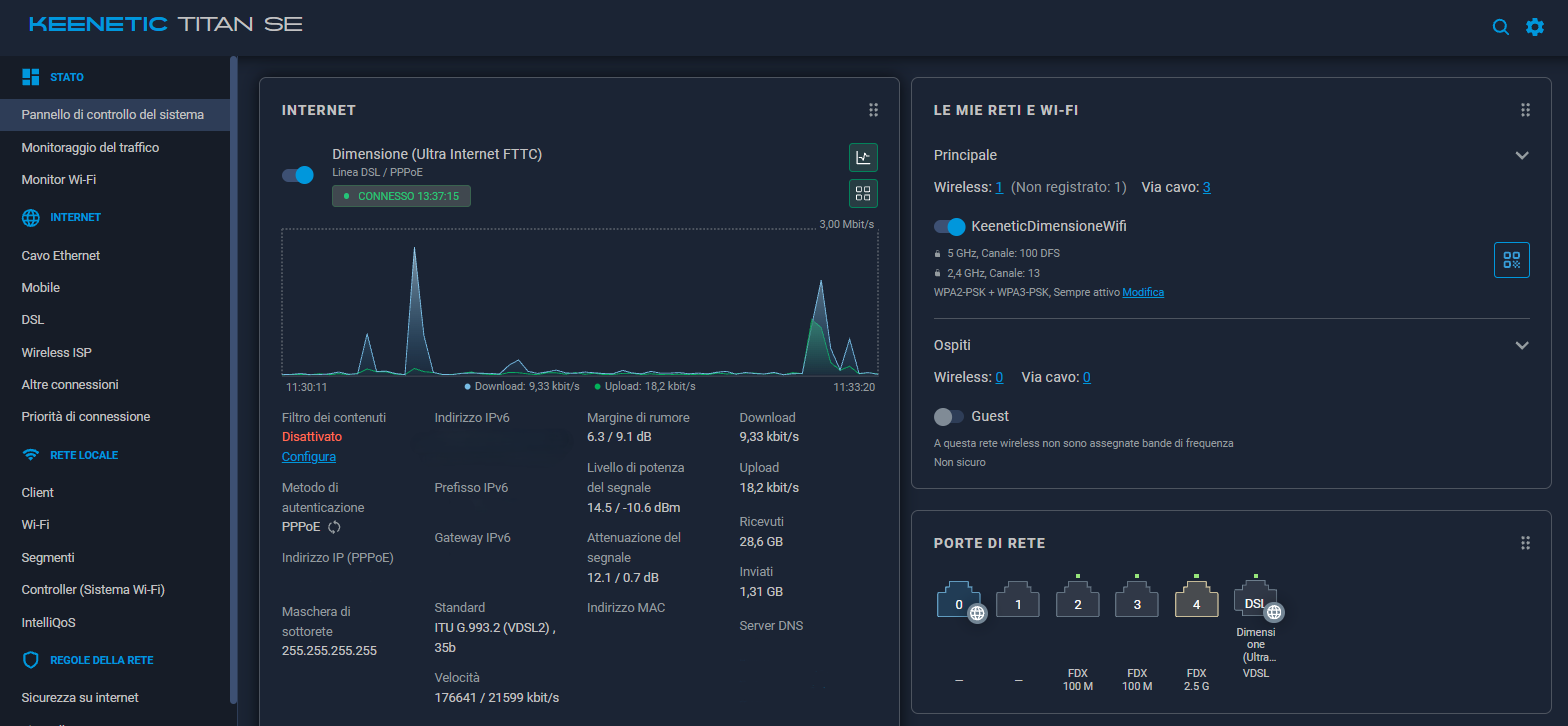Click the sidebar vertical scrollbar
The width and height of the screenshot is (1568, 726).
234,380
